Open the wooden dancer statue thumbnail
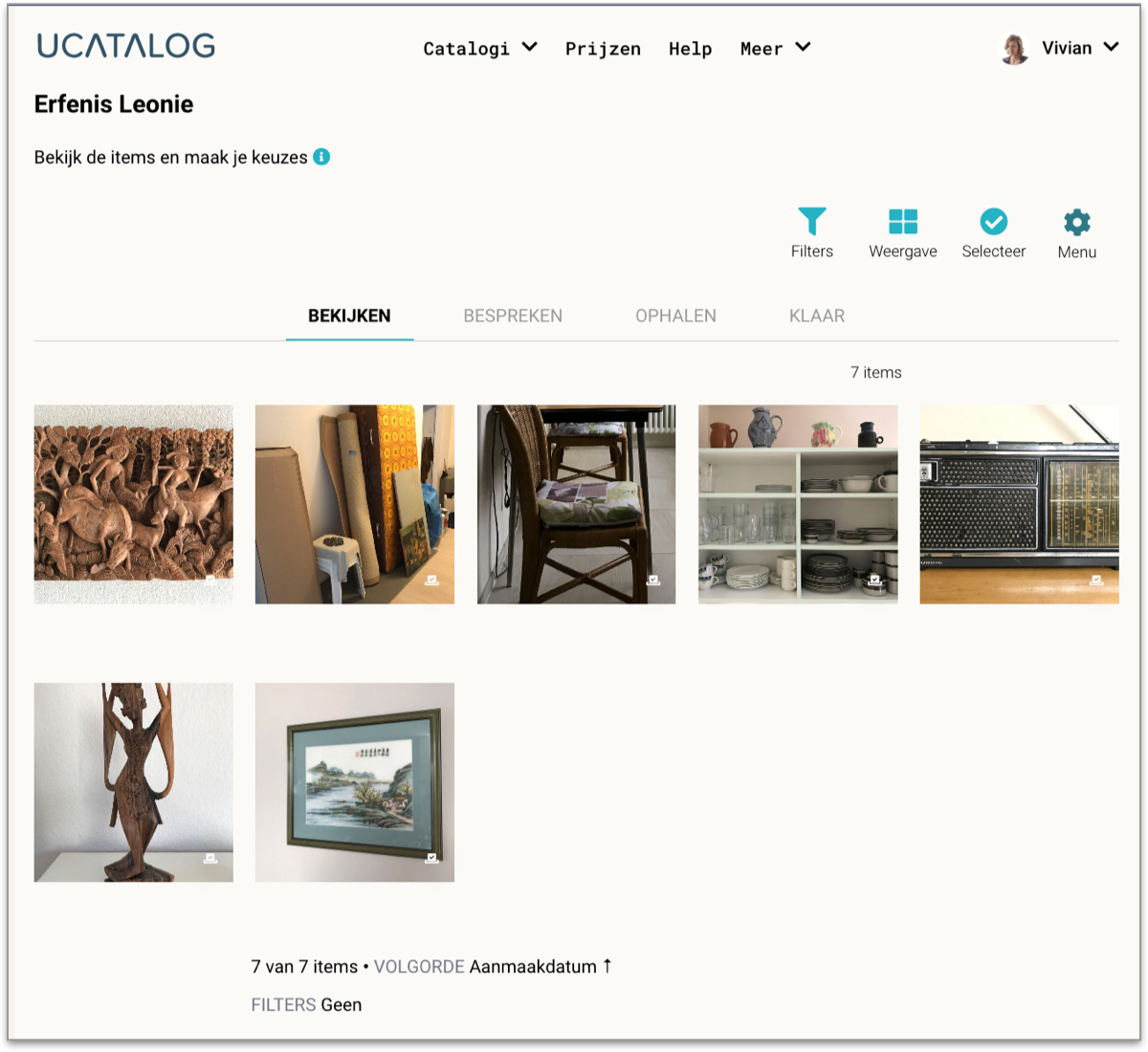Screen dimensions: 1148x1052 click(x=133, y=782)
